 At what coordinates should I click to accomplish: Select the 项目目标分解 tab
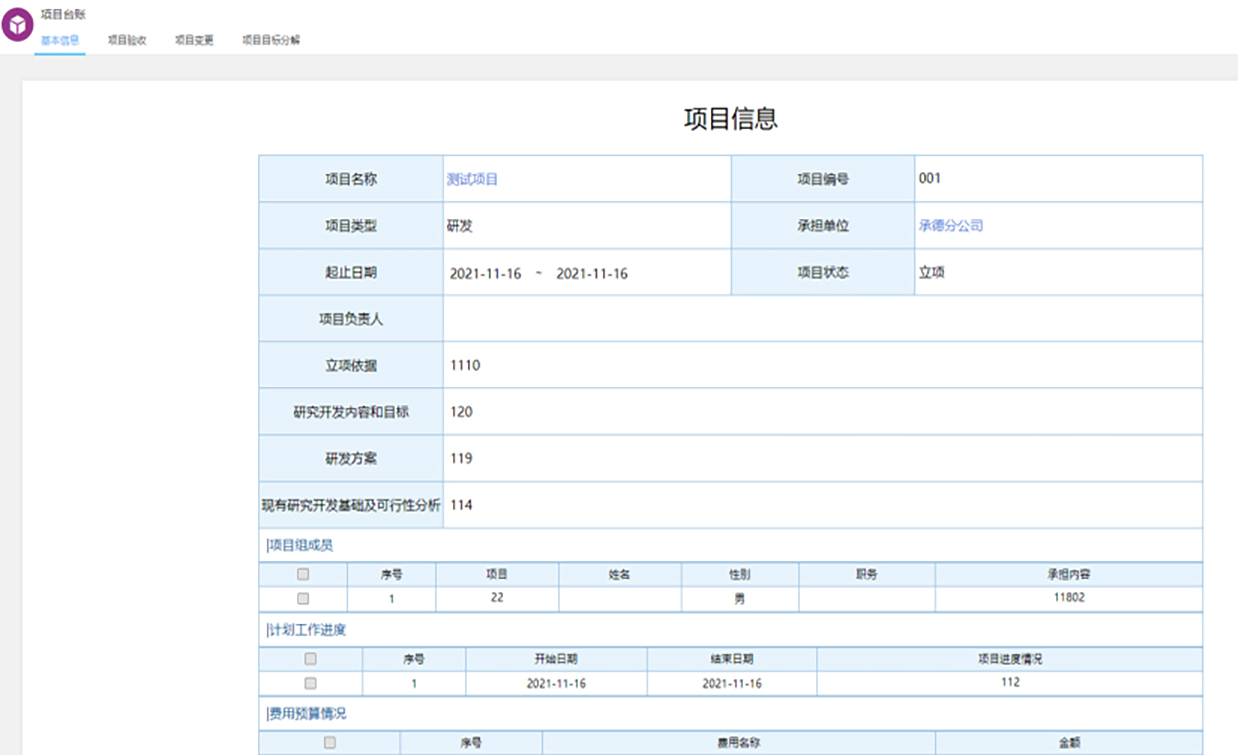pyautogui.click(x=271, y=41)
